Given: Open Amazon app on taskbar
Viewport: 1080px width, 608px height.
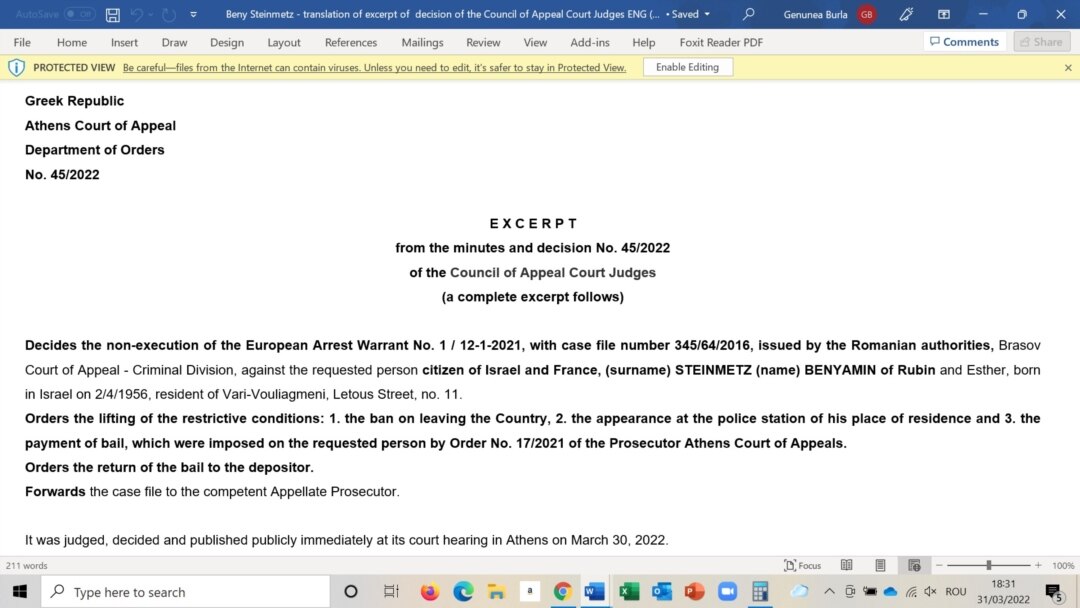Looking at the screenshot, I should point(529,591).
